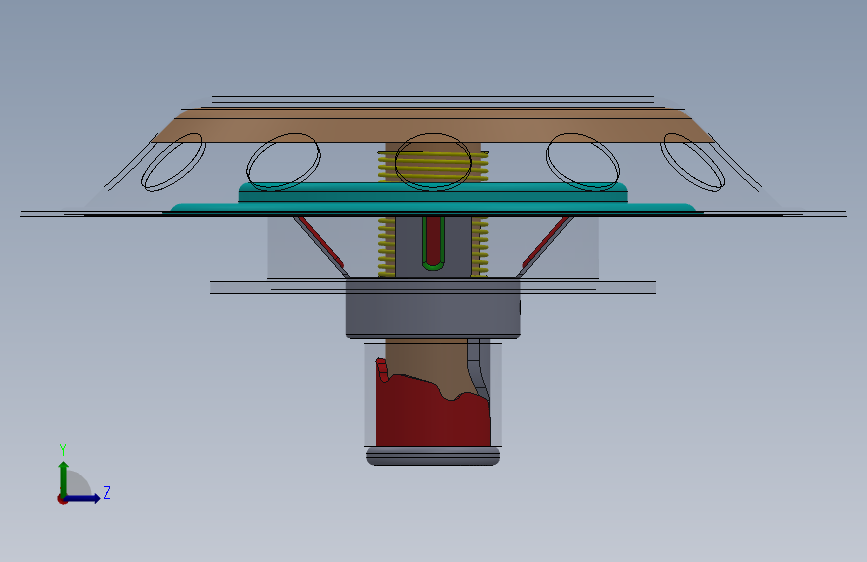Select the yellow threaded spring below the teal plate
Viewport: 867px width, 562px height.
pos(387,247)
